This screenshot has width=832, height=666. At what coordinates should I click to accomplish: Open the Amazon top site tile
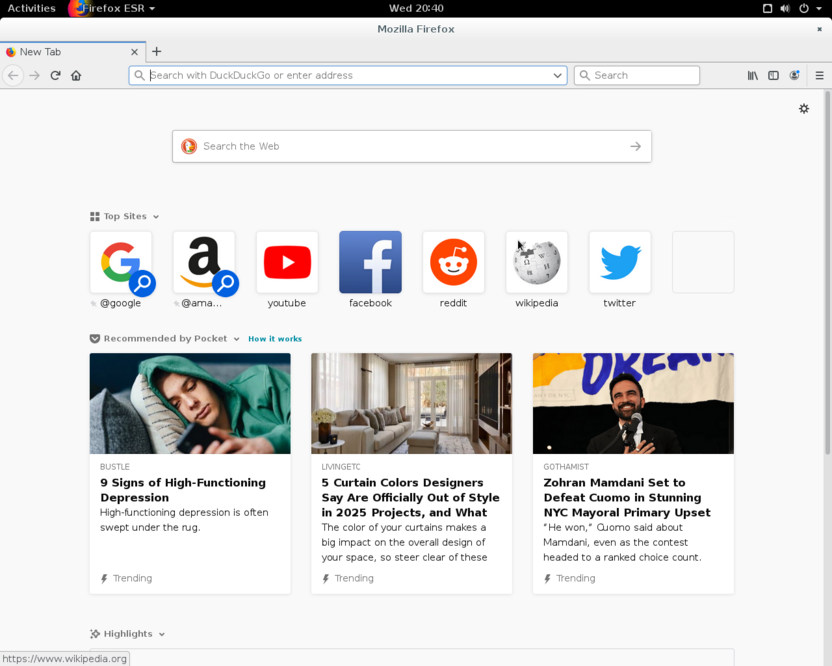point(204,262)
